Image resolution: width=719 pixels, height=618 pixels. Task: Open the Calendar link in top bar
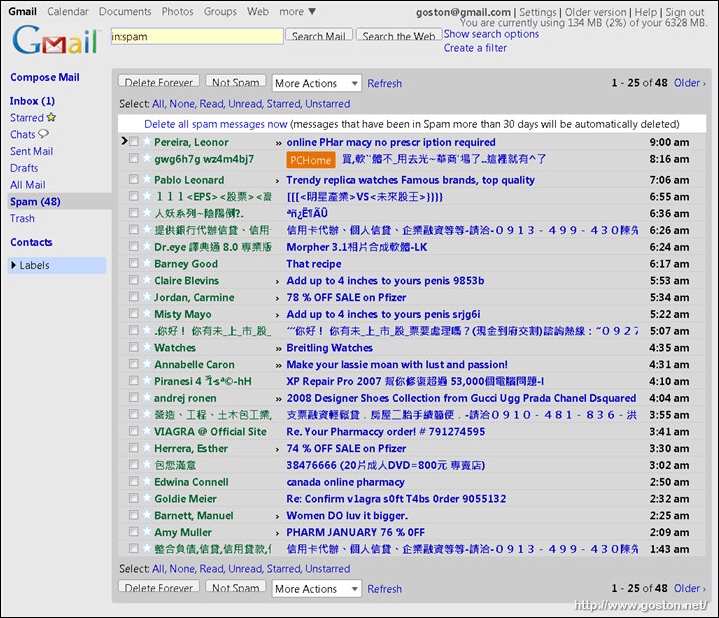point(68,11)
